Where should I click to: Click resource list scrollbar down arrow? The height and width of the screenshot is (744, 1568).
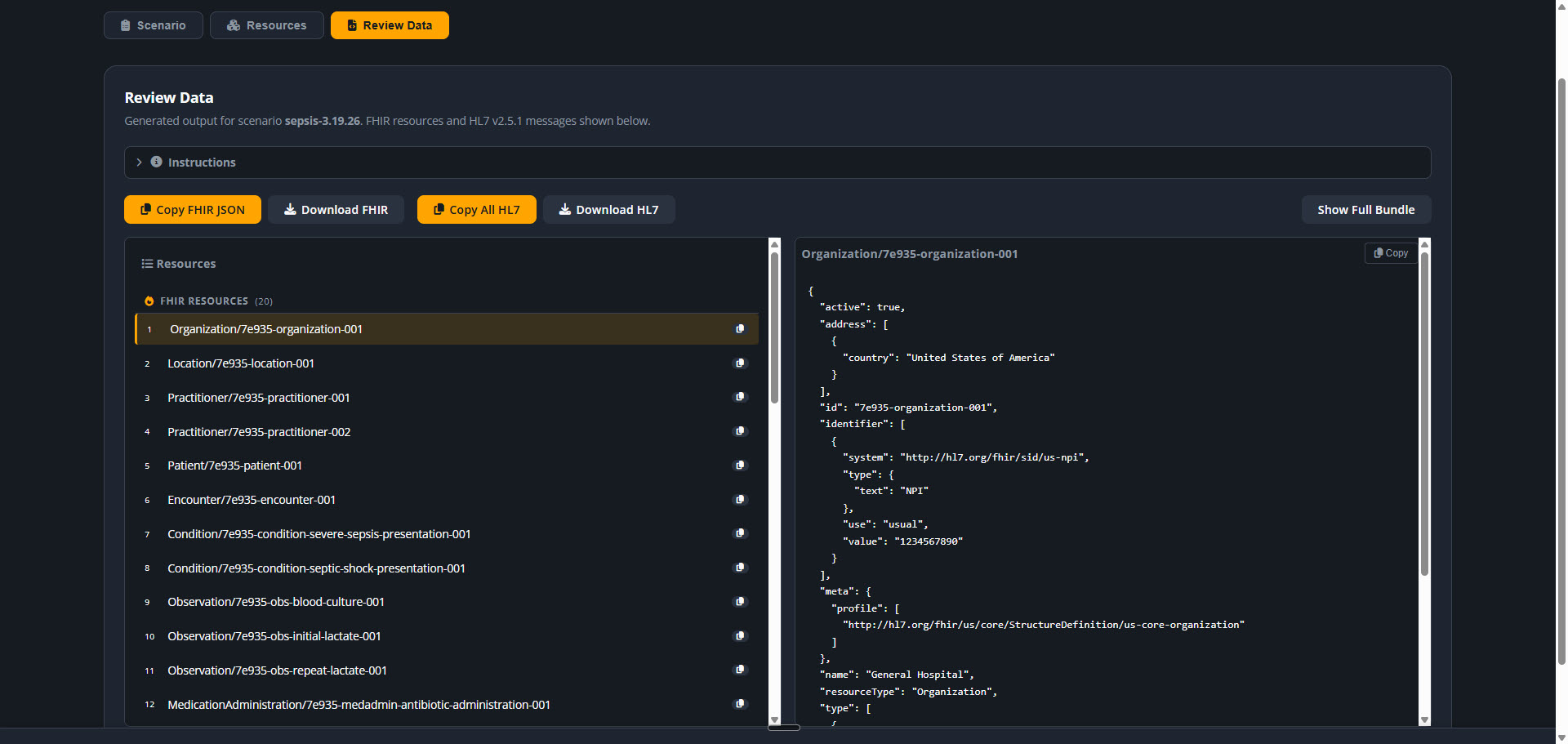[x=774, y=720]
